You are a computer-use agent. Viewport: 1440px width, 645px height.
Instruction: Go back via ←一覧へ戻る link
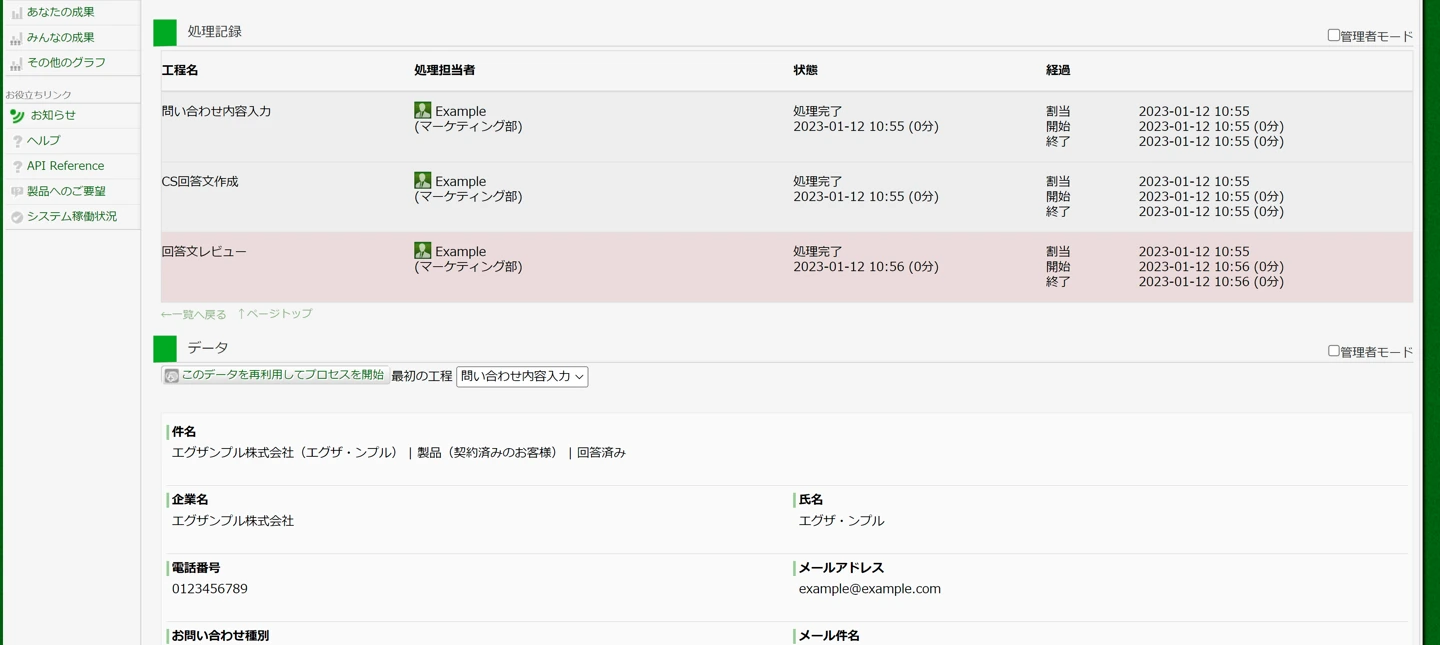pyautogui.click(x=194, y=314)
